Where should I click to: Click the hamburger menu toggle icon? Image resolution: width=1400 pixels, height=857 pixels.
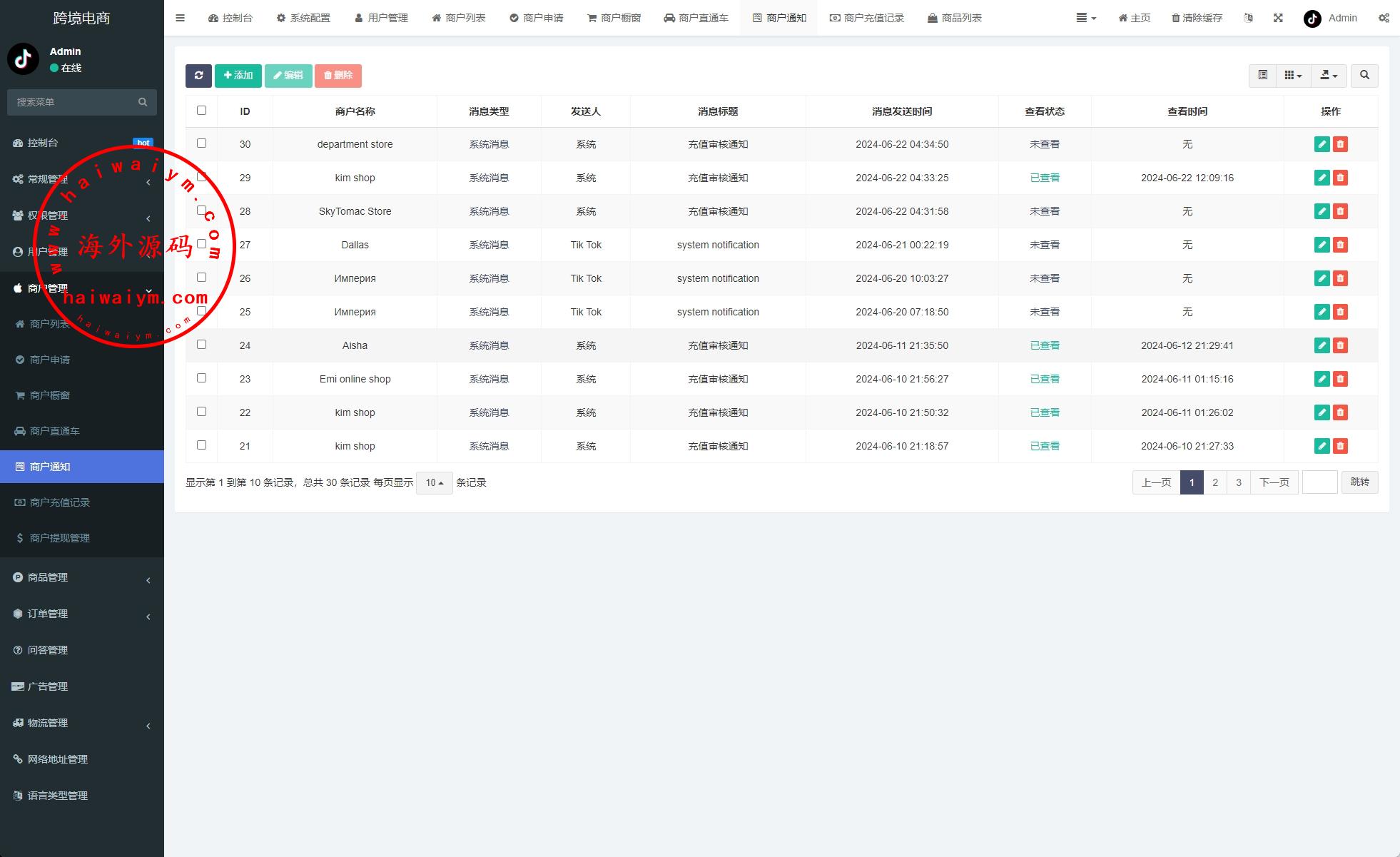tap(180, 18)
